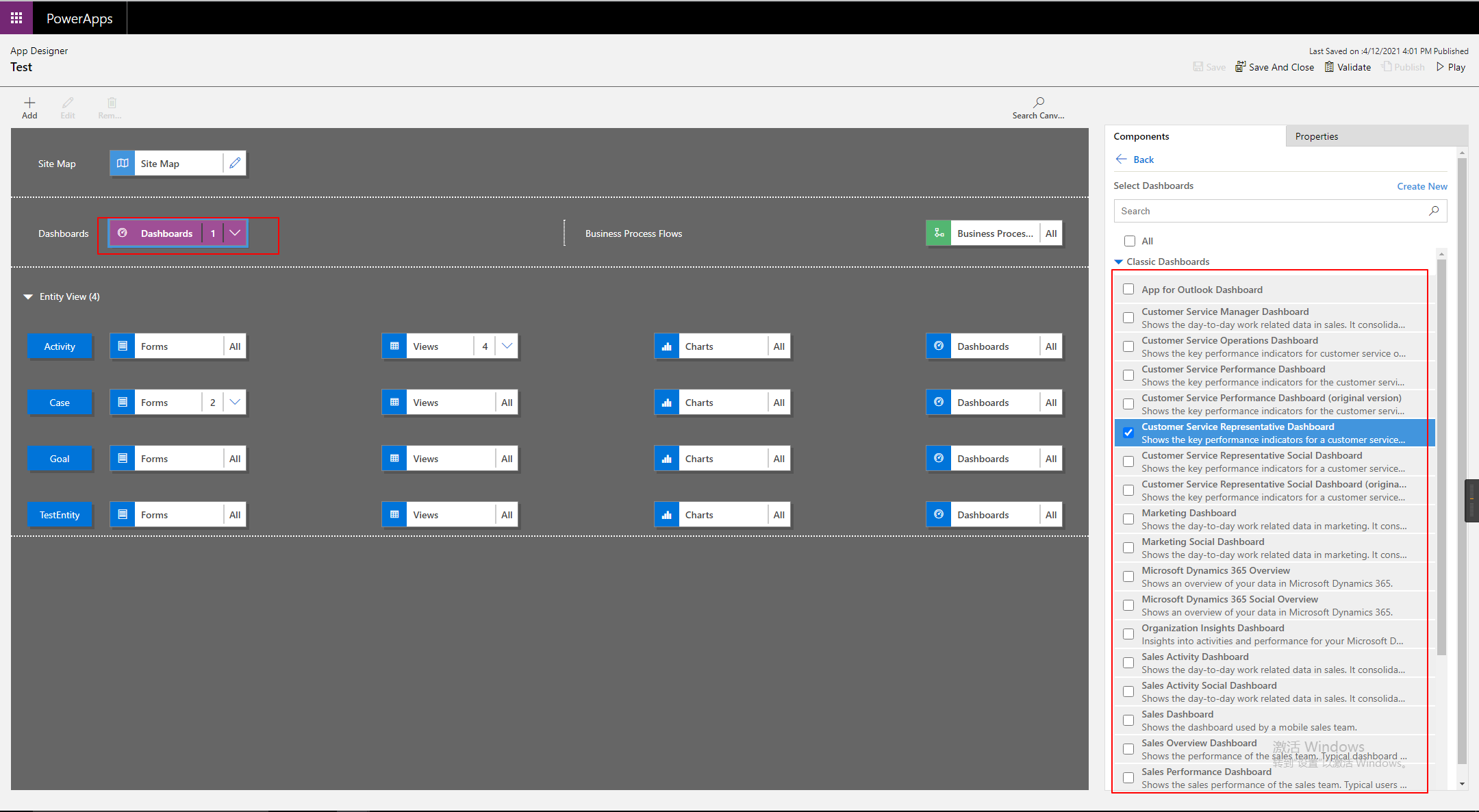Viewport: 1479px width, 812px height.
Task: Collapse the Entity View section arrow
Action: click(x=28, y=296)
